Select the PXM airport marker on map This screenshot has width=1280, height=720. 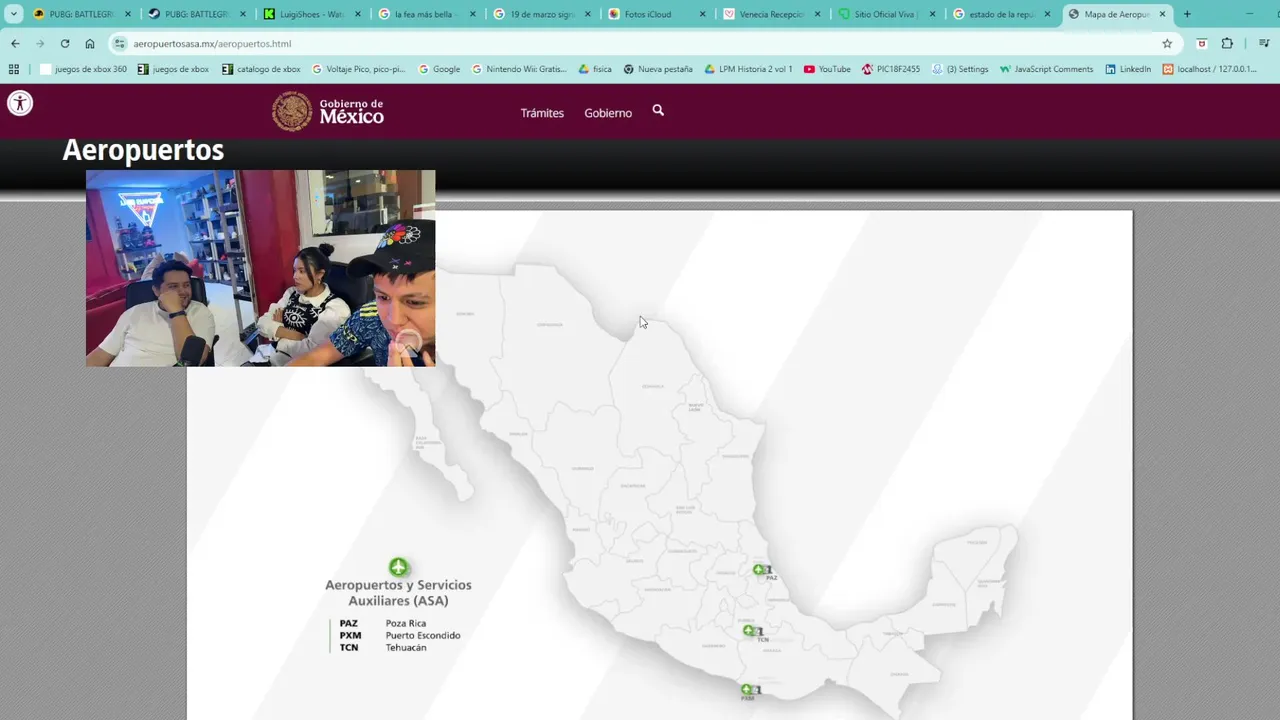746,690
